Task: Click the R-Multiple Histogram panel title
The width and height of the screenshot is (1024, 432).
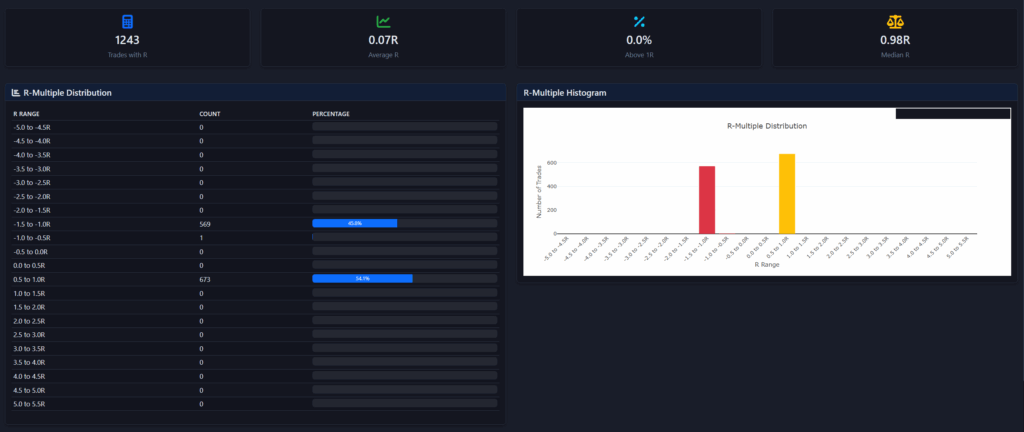Action: click(x=564, y=93)
